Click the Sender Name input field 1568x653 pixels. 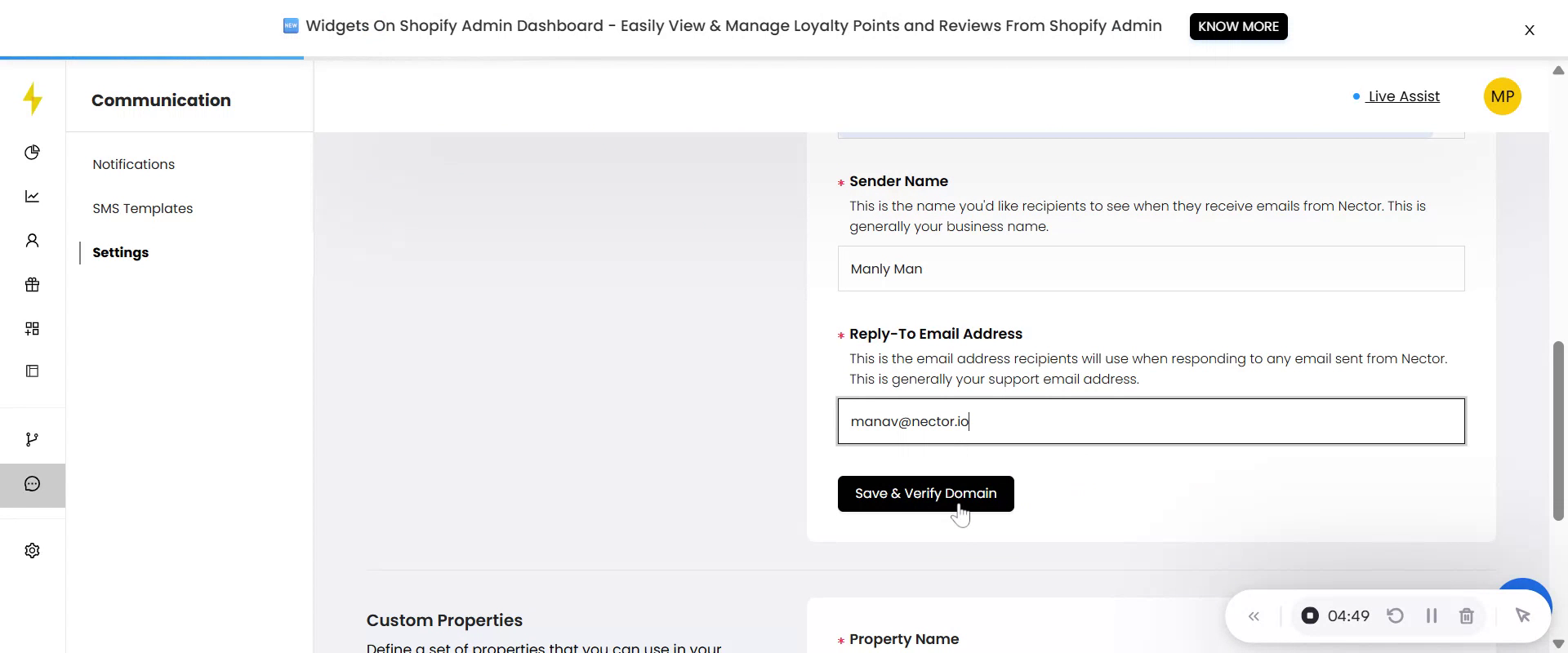[x=1150, y=269]
